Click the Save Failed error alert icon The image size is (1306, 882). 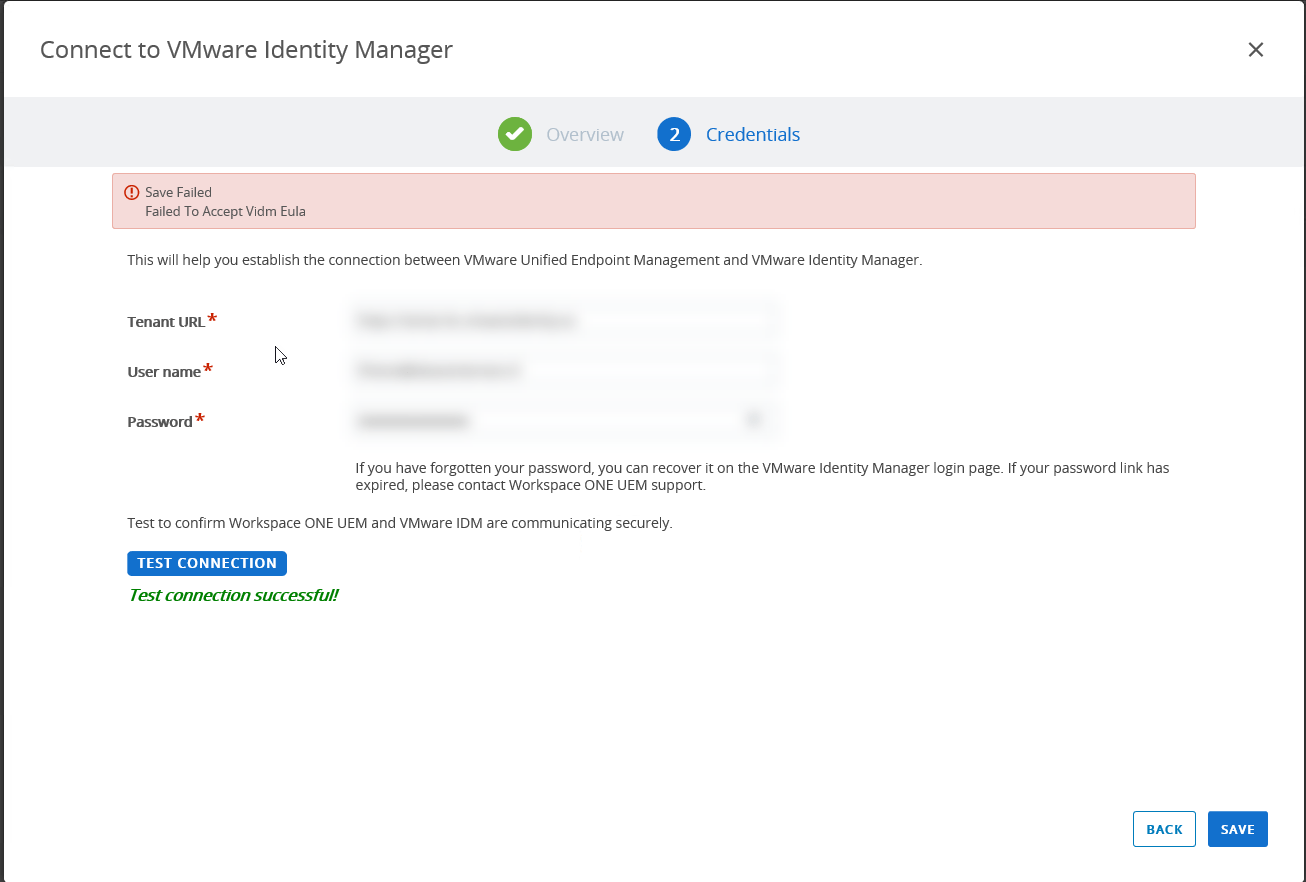click(132, 192)
